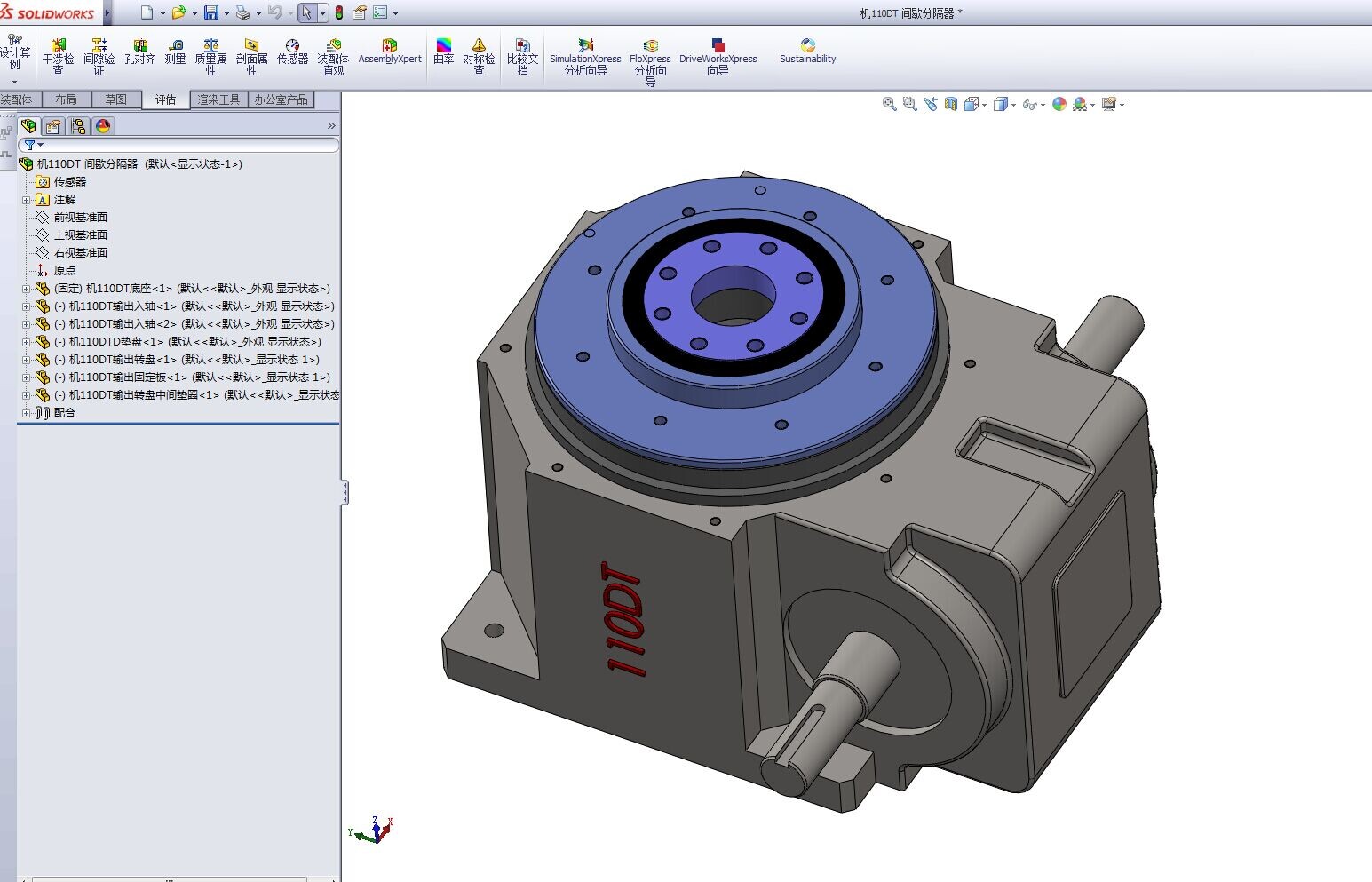Screen dimensions: 1372x882
Task: Show 曲率 curvature display
Action: pyautogui.click(x=443, y=52)
